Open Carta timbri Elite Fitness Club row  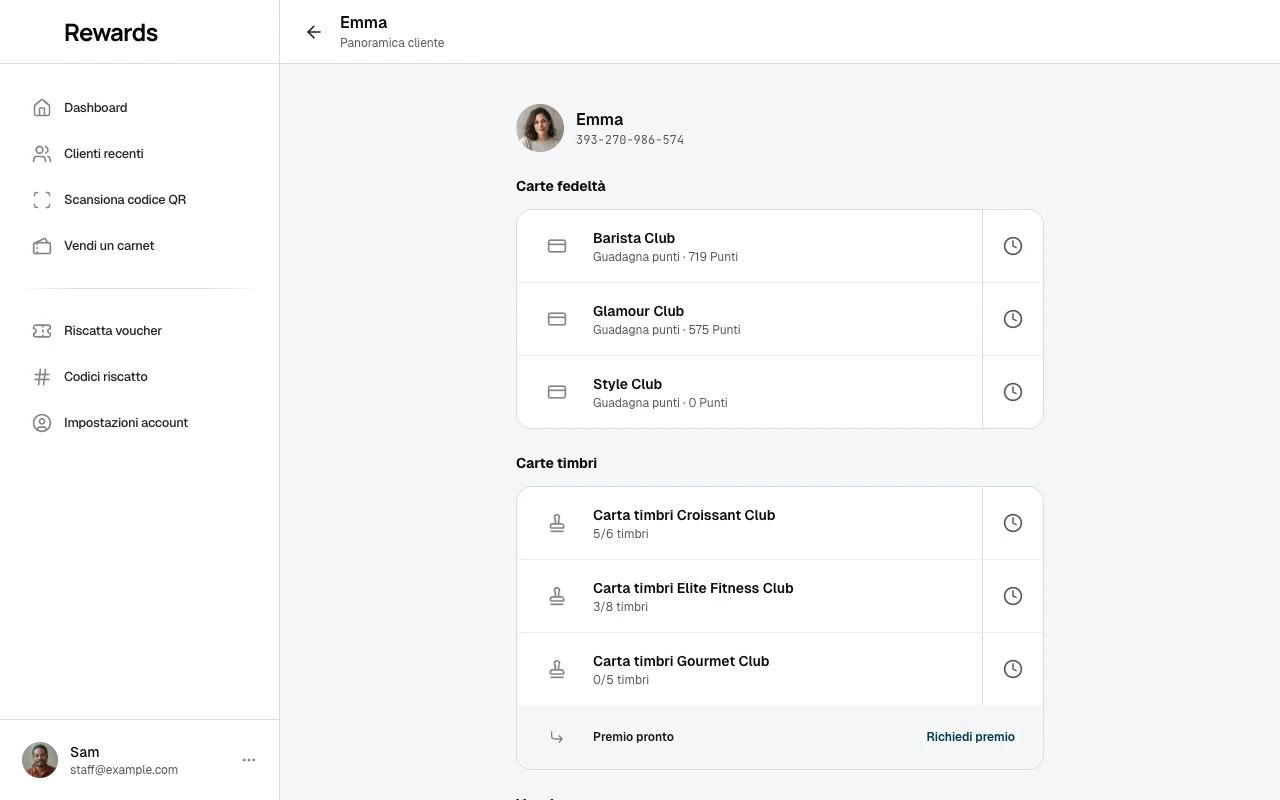coord(749,596)
